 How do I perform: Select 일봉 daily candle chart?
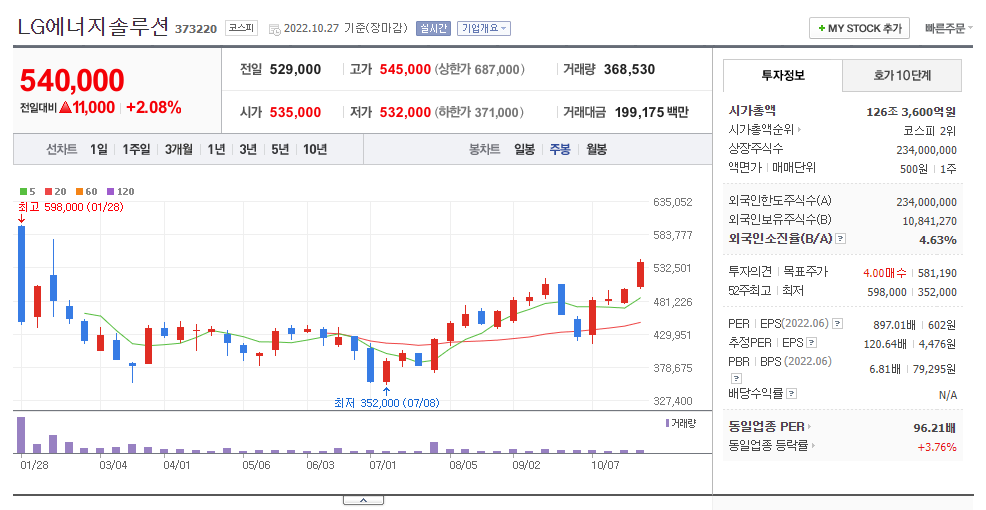524,149
